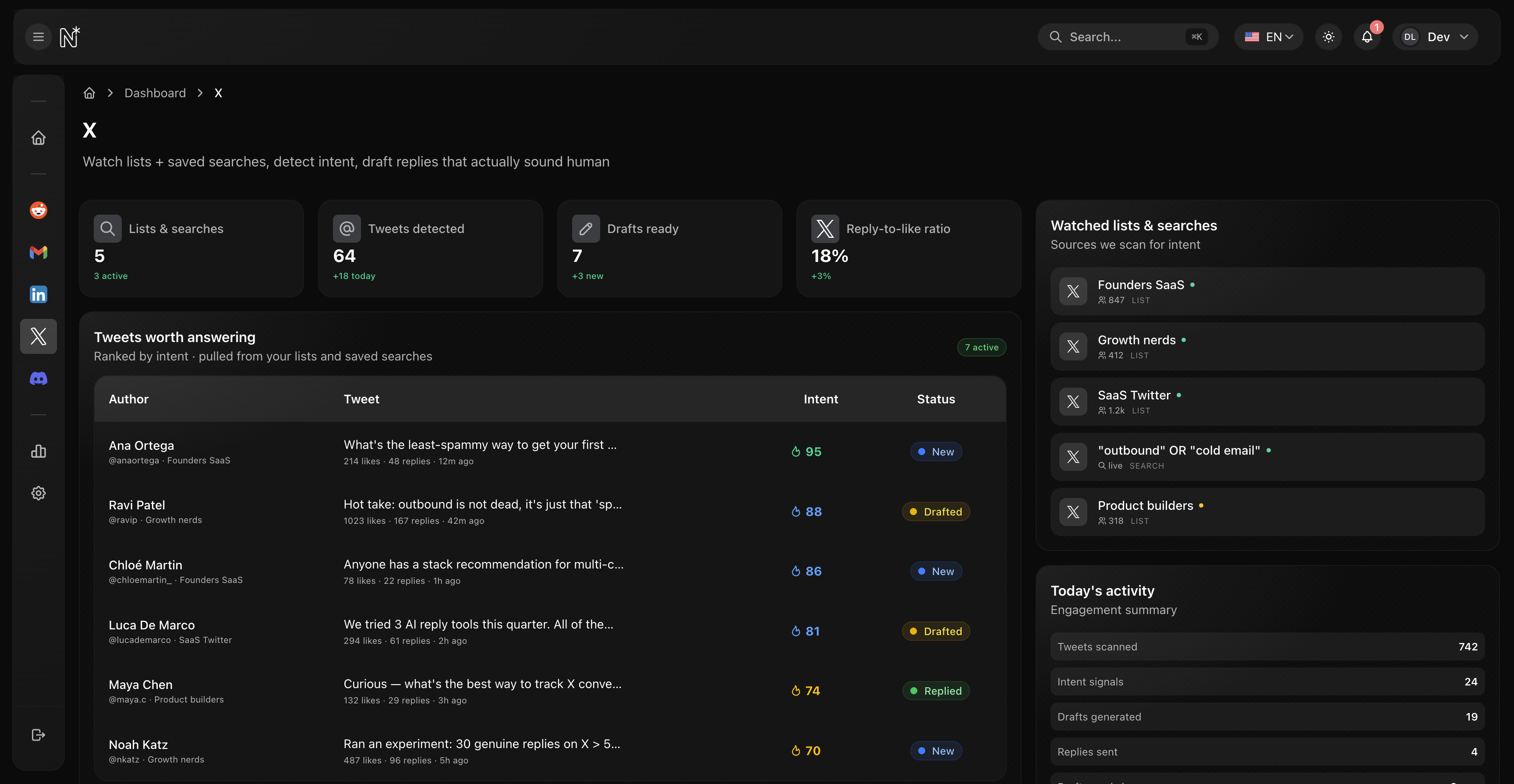Select the Discord icon in the sidebar

click(38, 378)
